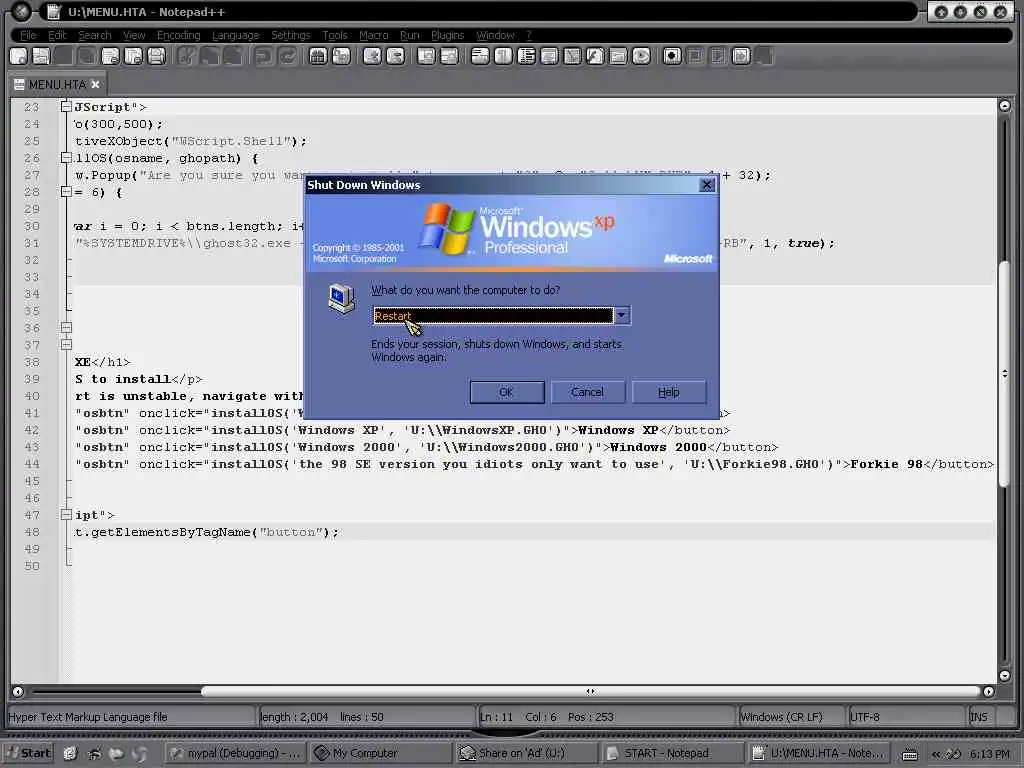Collapse the fold marker at line 36
Image resolution: width=1024 pixels, height=768 pixels.
click(66, 327)
